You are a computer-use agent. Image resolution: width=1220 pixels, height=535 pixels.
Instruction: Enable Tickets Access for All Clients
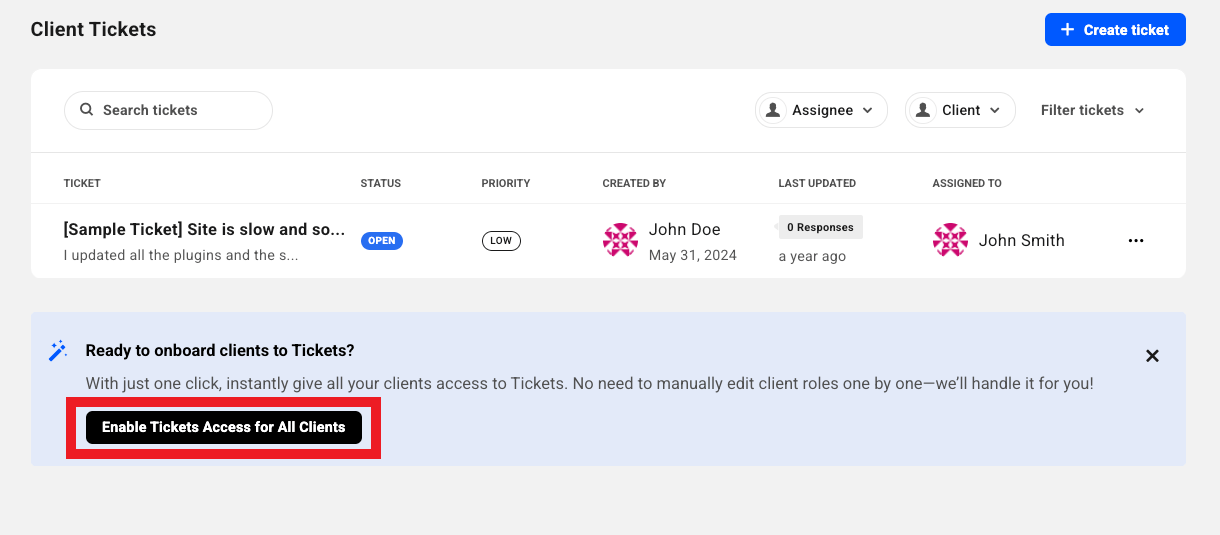pos(224,427)
